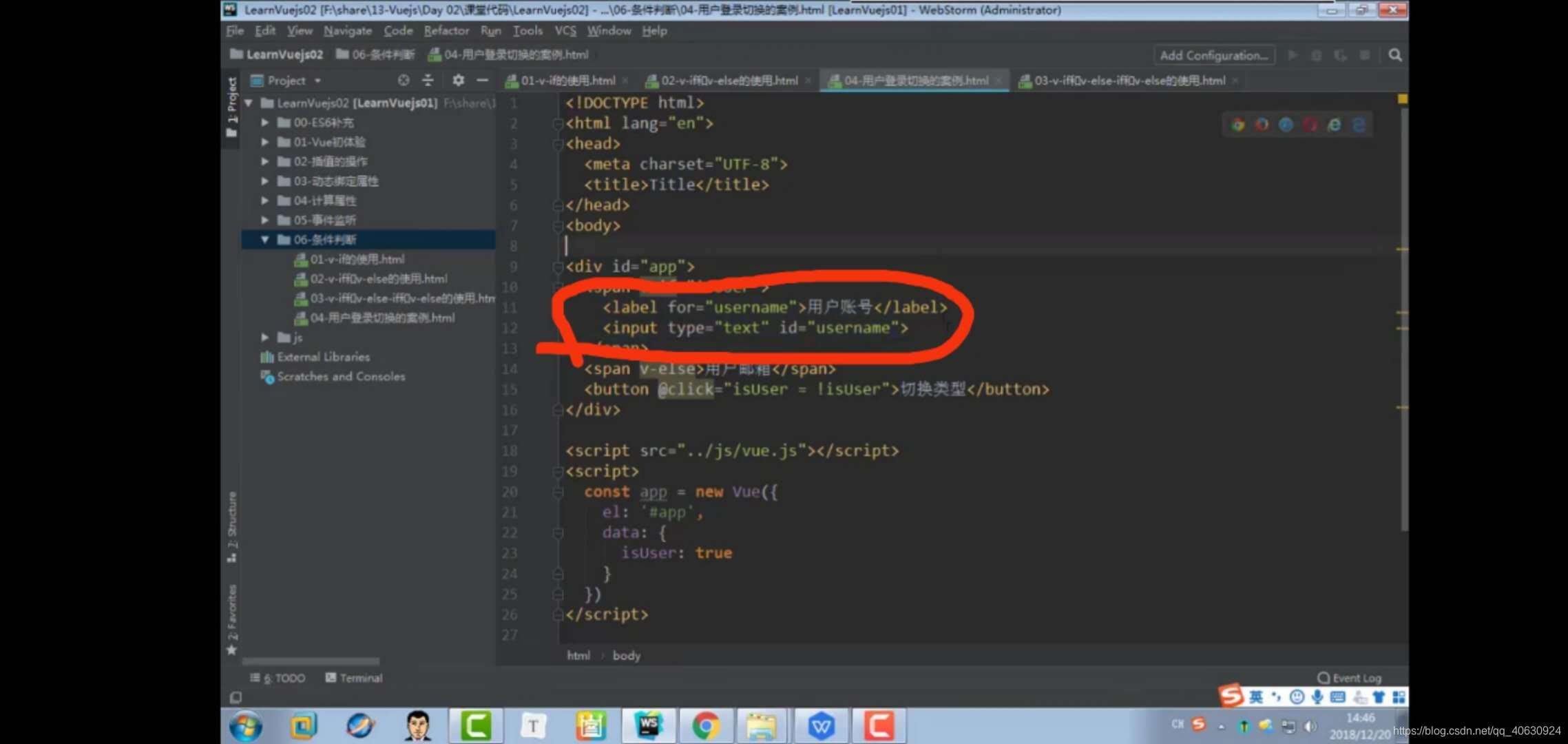Click the 06-条件判断 breadcrumb
Image resolution: width=1568 pixels, height=744 pixels.
coord(375,54)
